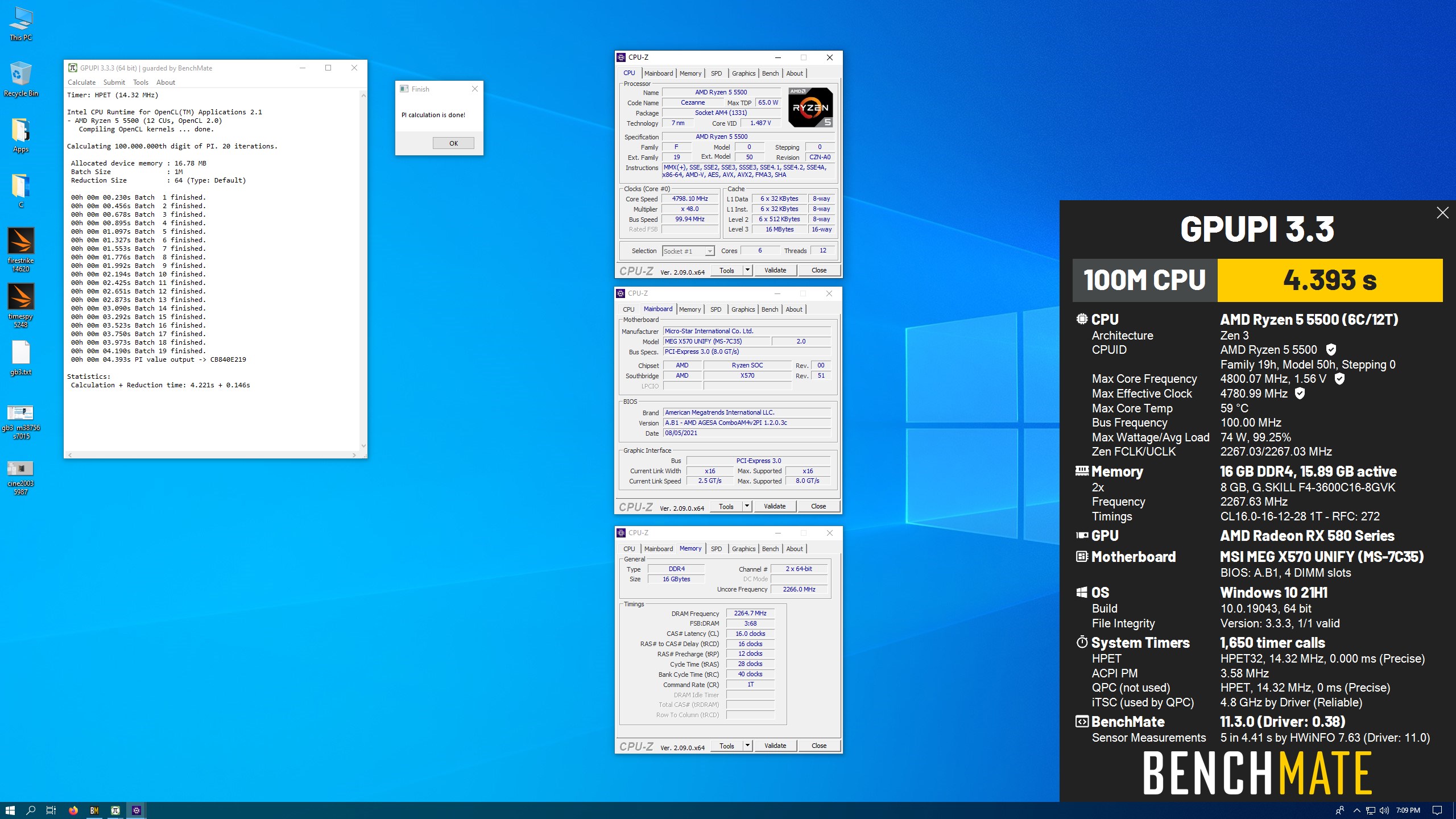Screen dimensions: 1456x819
Task: Expand Tools dropdown arrow in top CPU-Z
Action: pyautogui.click(x=748, y=271)
